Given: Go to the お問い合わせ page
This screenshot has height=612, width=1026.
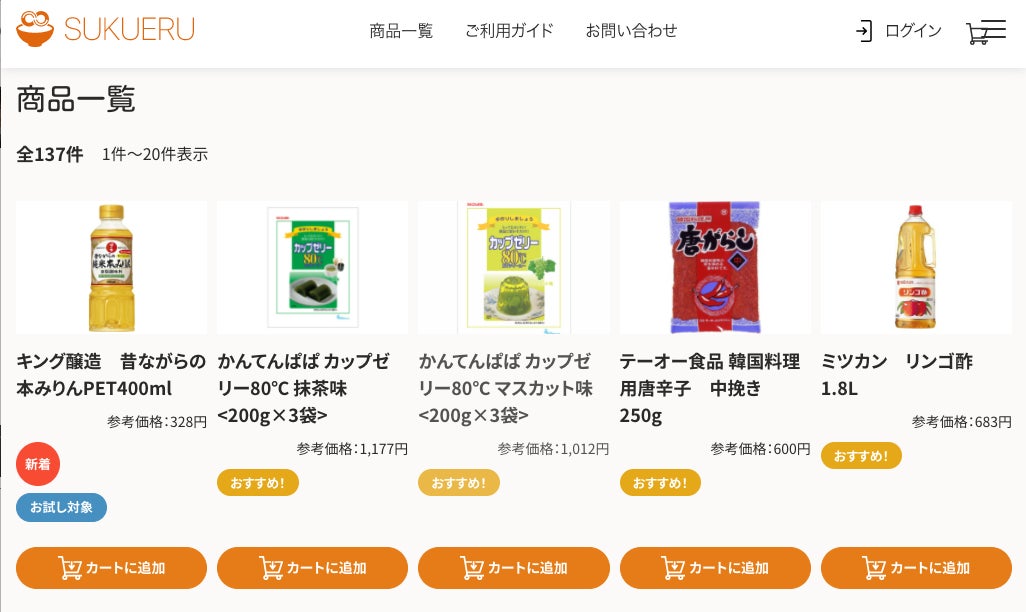Looking at the screenshot, I should [x=631, y=31].
